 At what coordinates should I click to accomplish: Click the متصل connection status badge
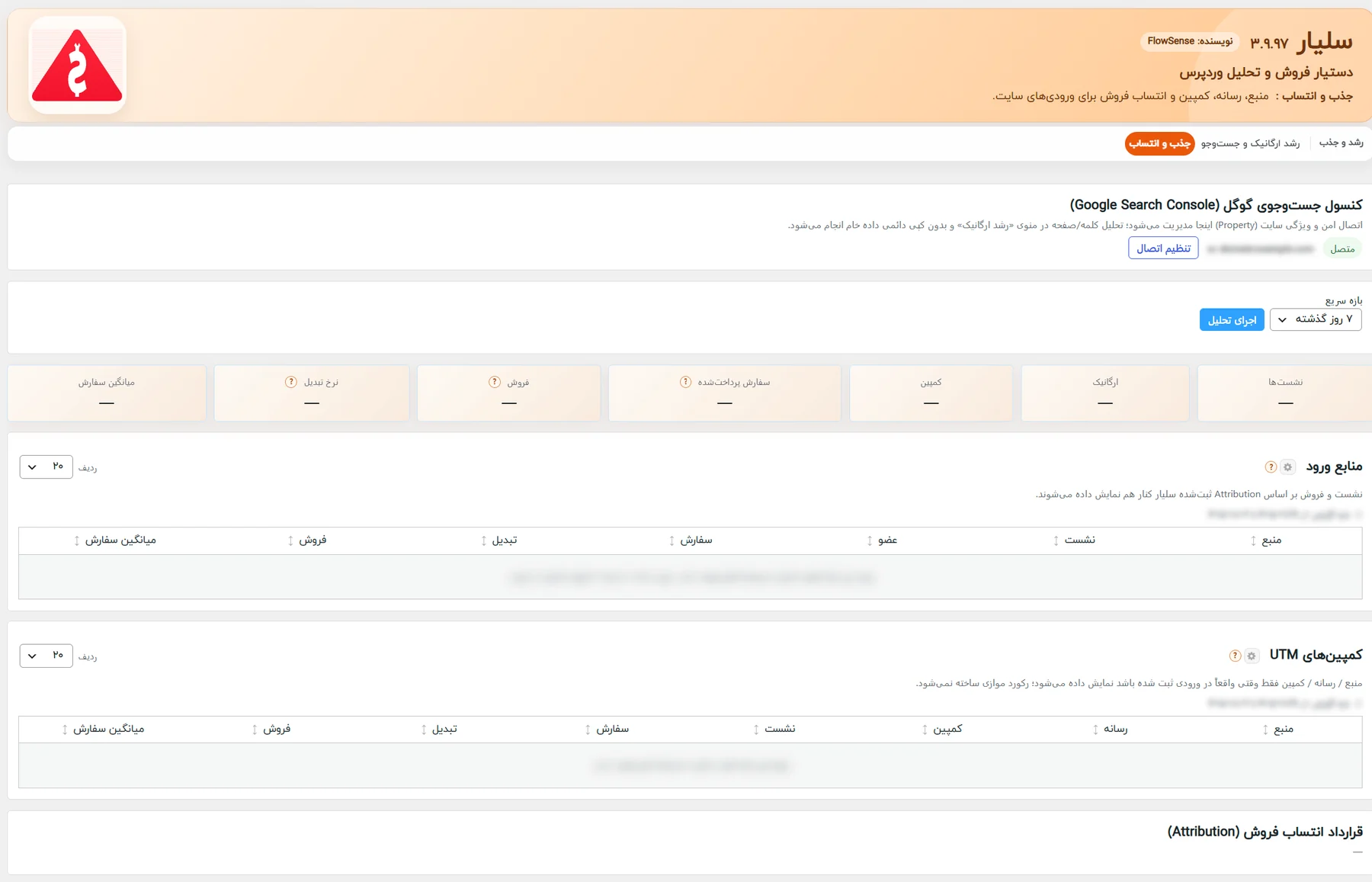pyautogui.click(x=1342, y=249)
